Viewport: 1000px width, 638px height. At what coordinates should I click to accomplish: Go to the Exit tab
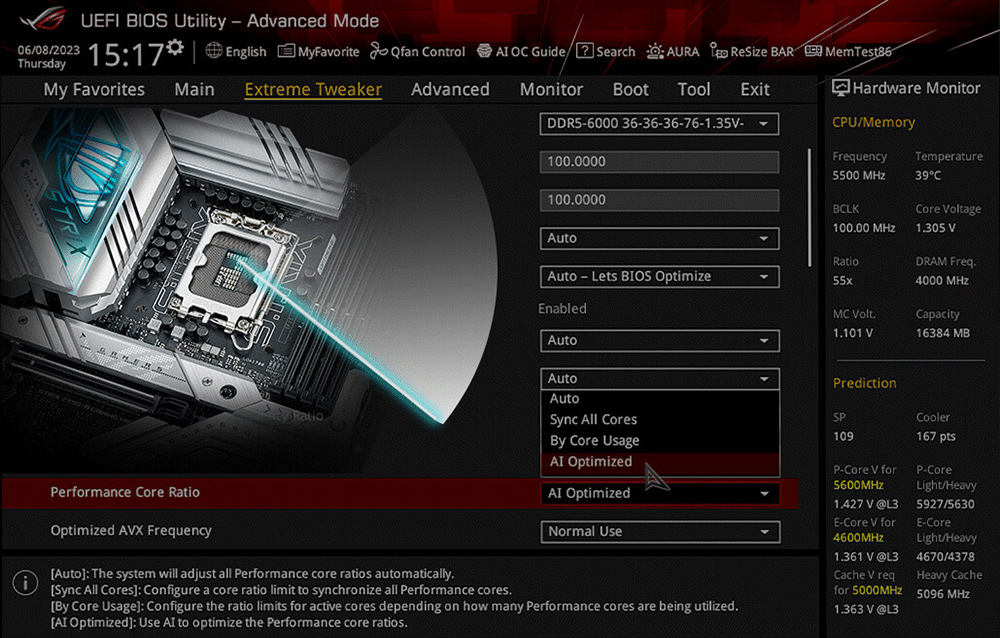[755, 89]
